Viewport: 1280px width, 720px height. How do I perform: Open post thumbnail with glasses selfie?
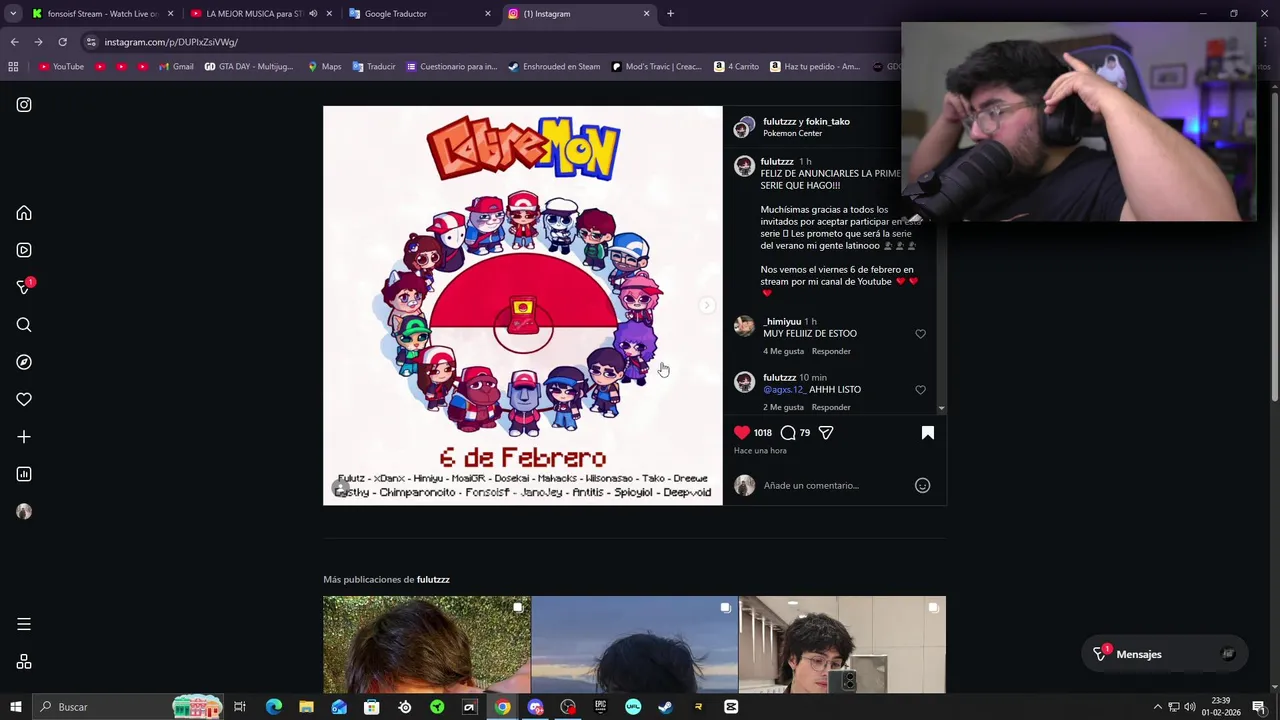pos(842,645)
